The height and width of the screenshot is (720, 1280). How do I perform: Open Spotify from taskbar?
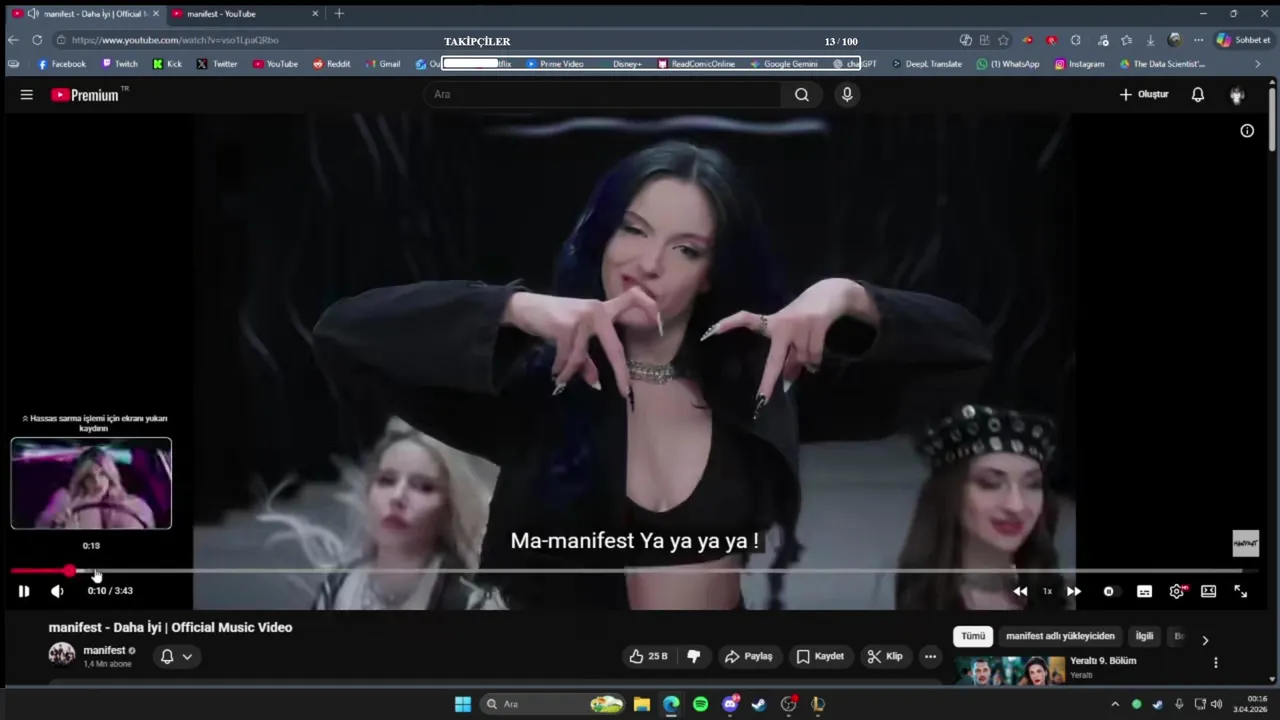701,704
